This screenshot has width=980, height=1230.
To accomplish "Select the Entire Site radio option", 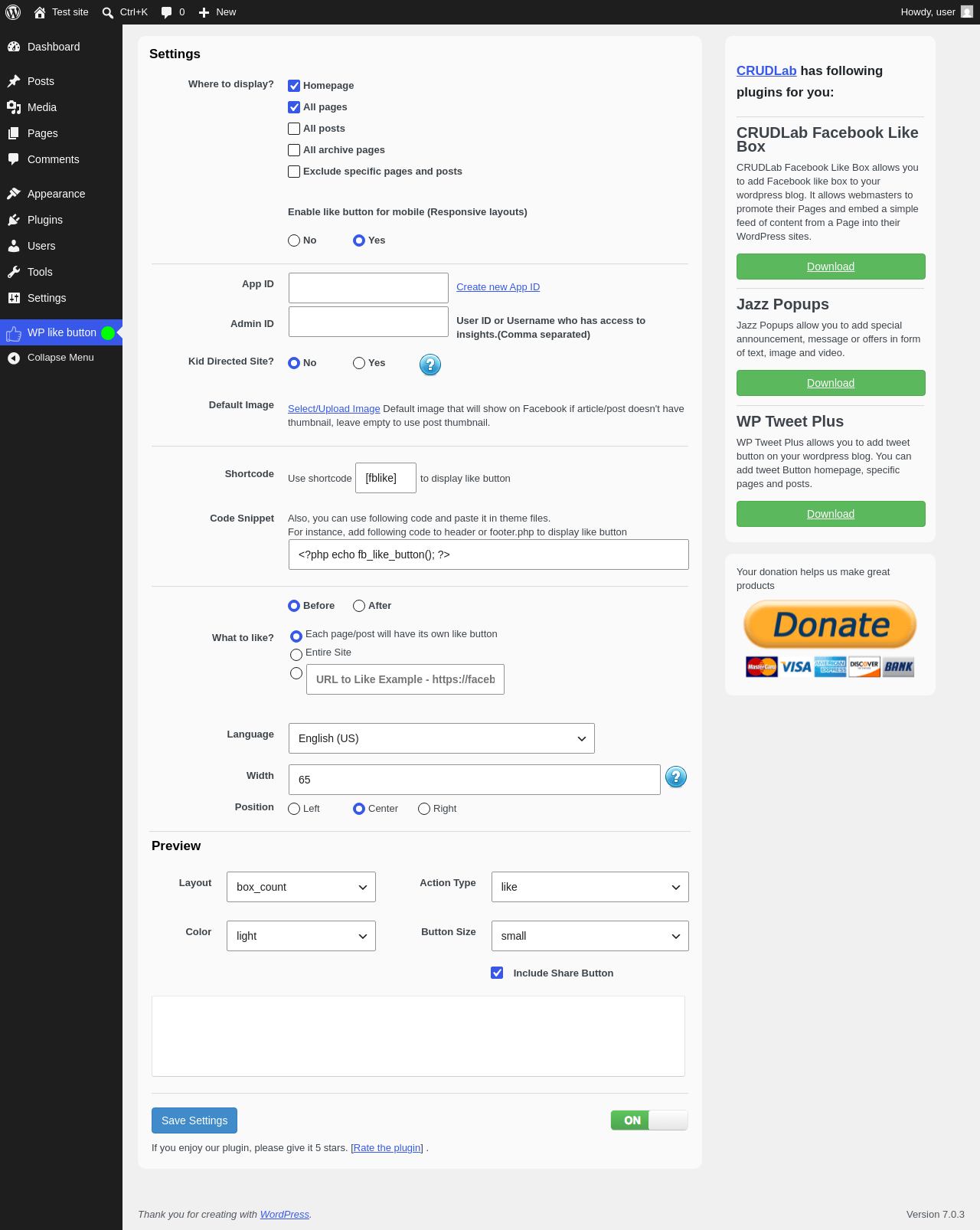I will pos(296,655).
